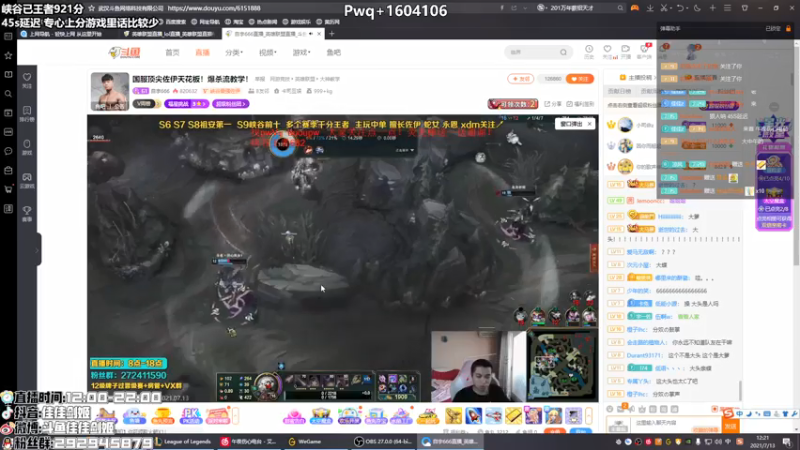This screenshot has height=450, width=800.
Task: Click the undo arrow toolbar icon
Action: pos(680,8)
